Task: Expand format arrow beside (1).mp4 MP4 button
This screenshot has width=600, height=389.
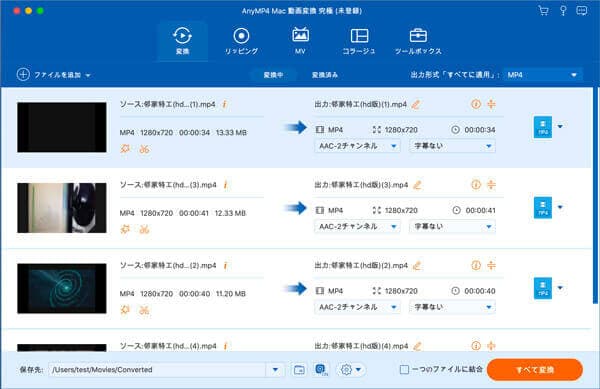Action: (x=560, y=126)
